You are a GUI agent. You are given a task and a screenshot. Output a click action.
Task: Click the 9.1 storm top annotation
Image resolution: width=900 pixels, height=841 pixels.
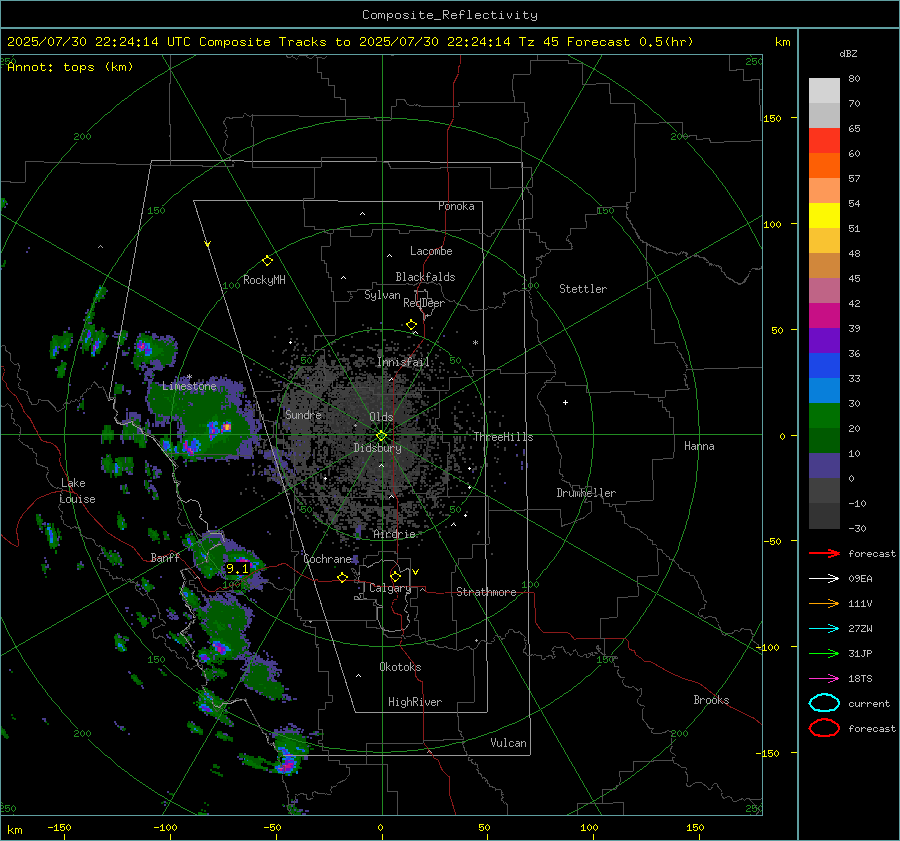(238, 568)
